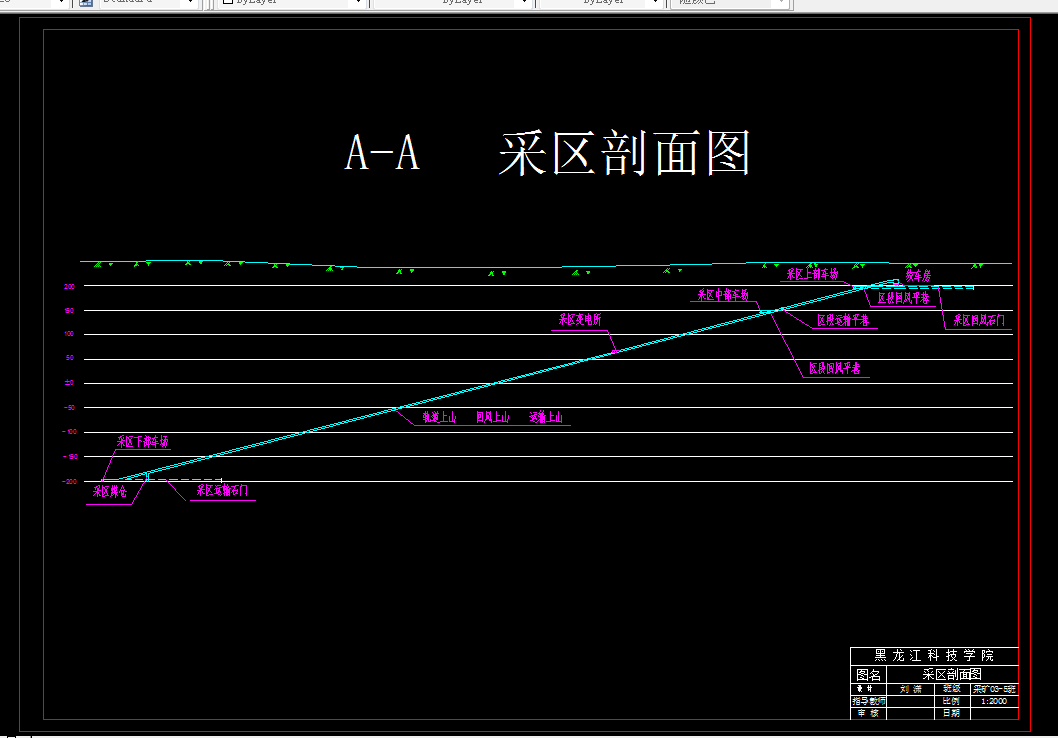Select the 采矿03-5班 class value
Screen dimensions: 1058x738
[994, 689]
